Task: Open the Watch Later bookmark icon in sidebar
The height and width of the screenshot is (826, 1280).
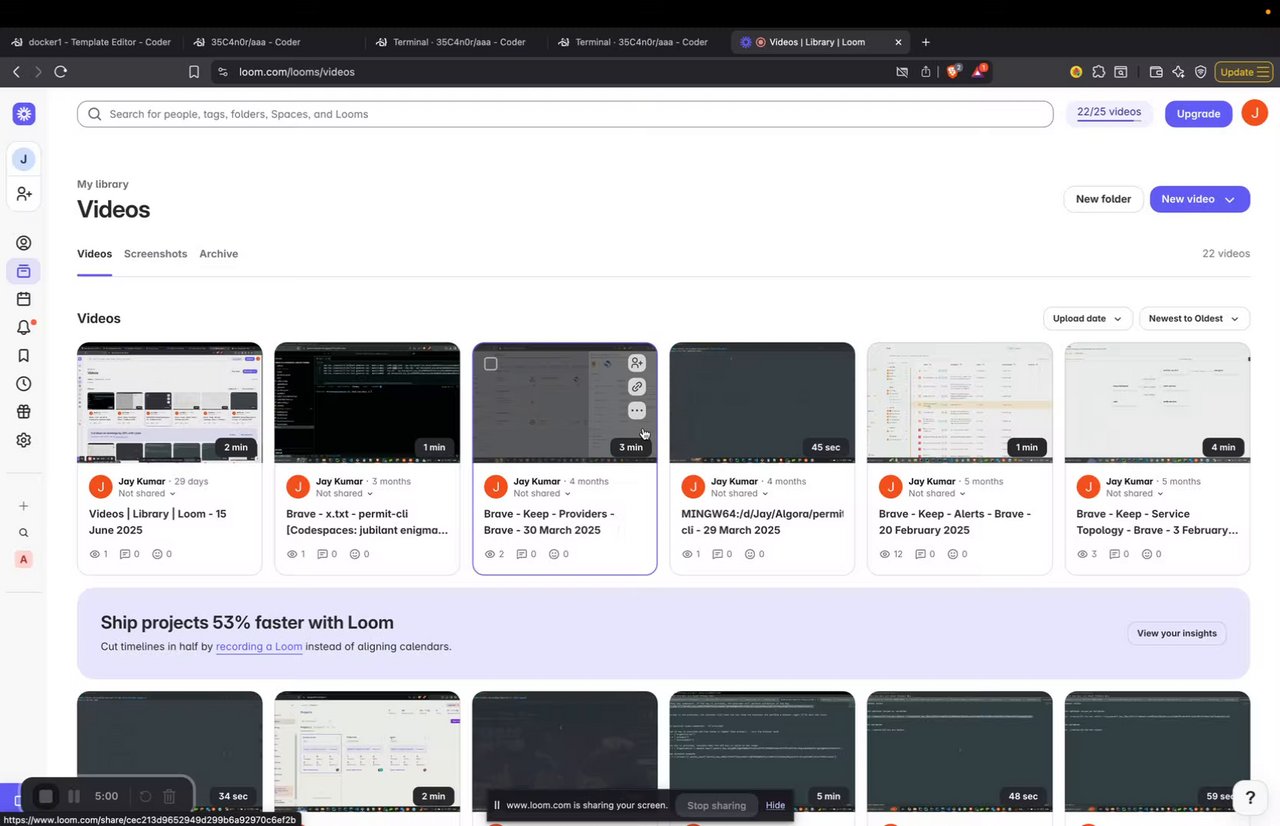Action: 24,356
